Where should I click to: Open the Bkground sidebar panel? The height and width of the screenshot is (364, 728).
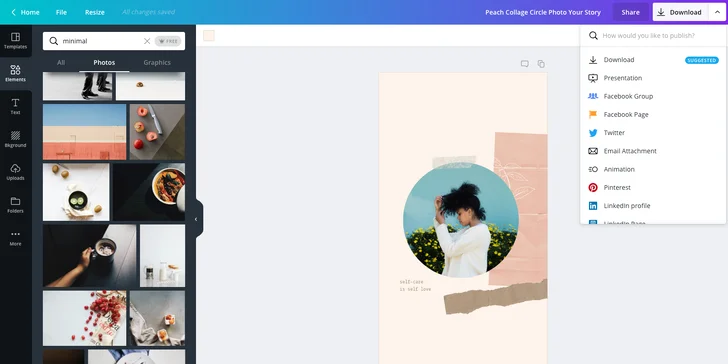[15, 139]
